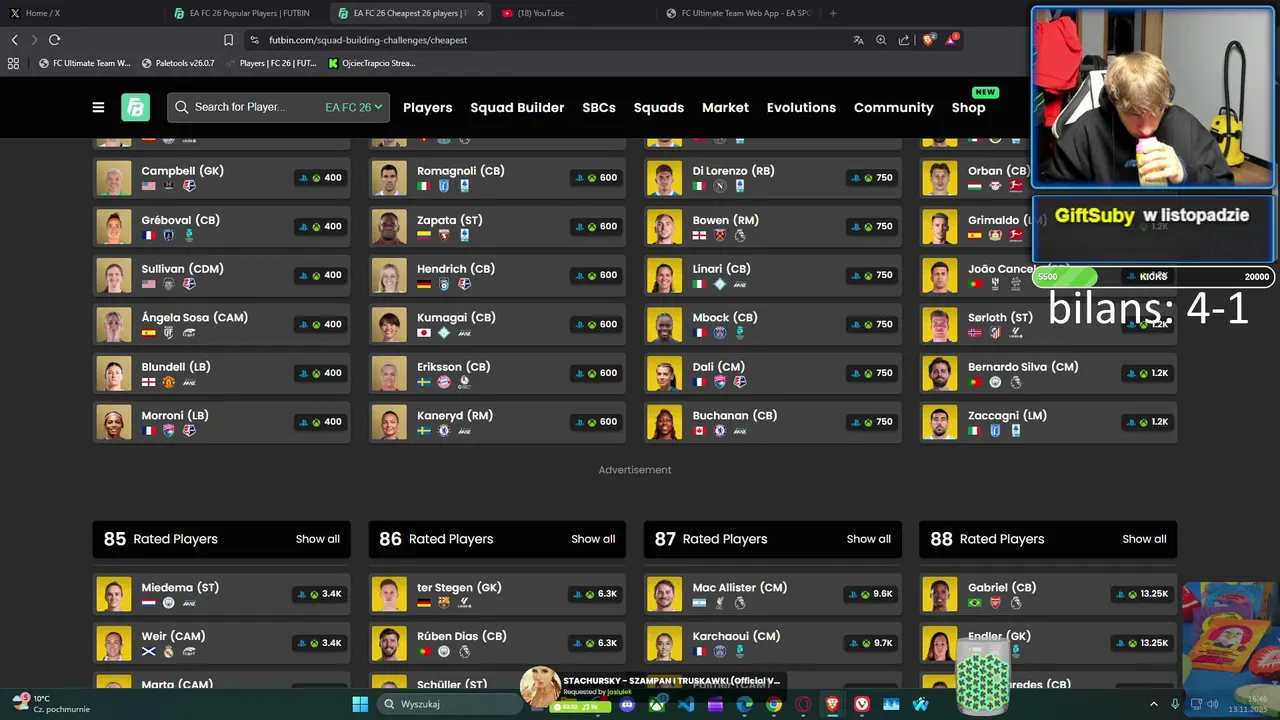Open Romagnoli (CB) player row
This screenshot has width=1280, height=720.
497,178
